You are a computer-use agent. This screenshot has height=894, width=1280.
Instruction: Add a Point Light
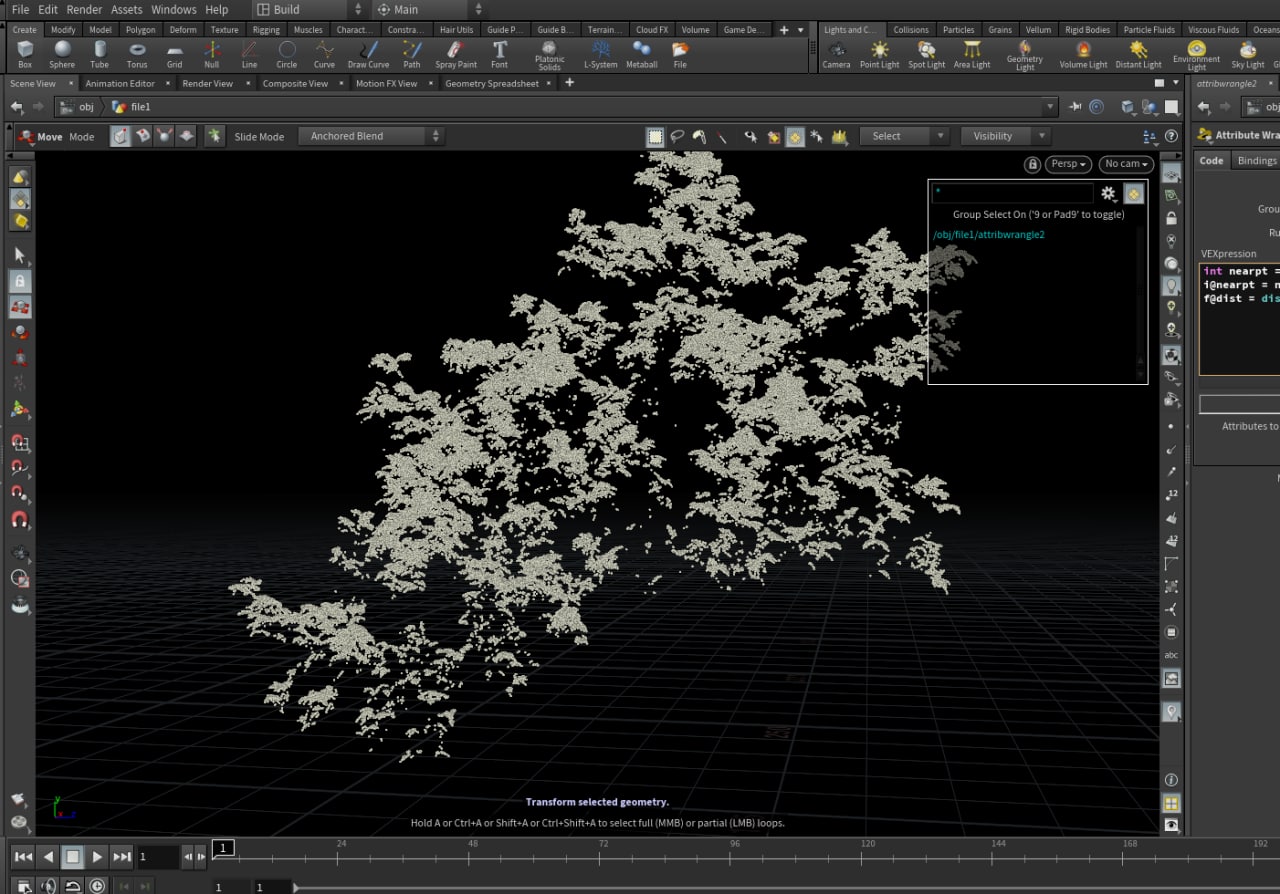880,54
